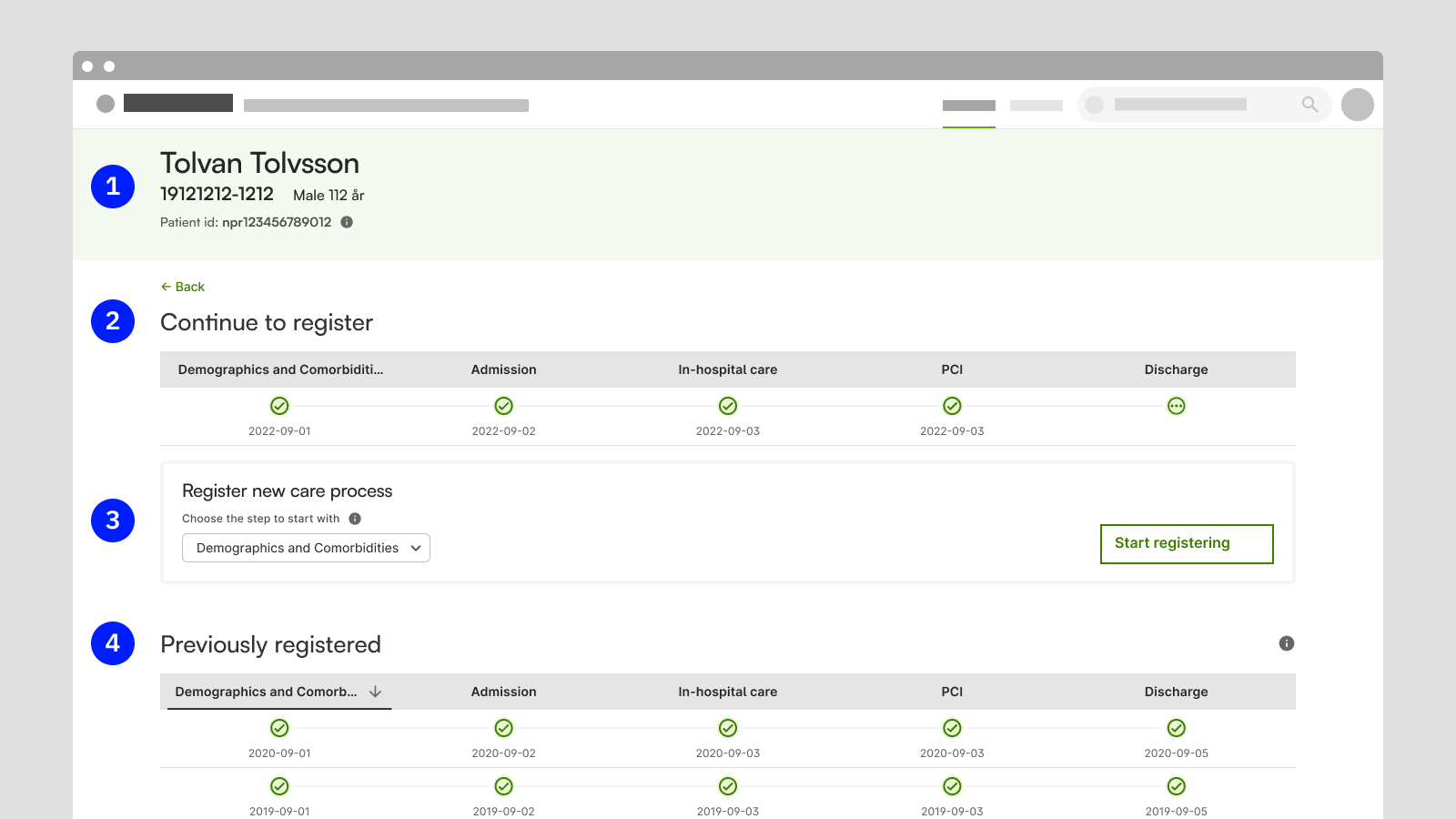
Task: Open In-hospital care checkmark dated 2020-09-03
Action: [728, 728]
